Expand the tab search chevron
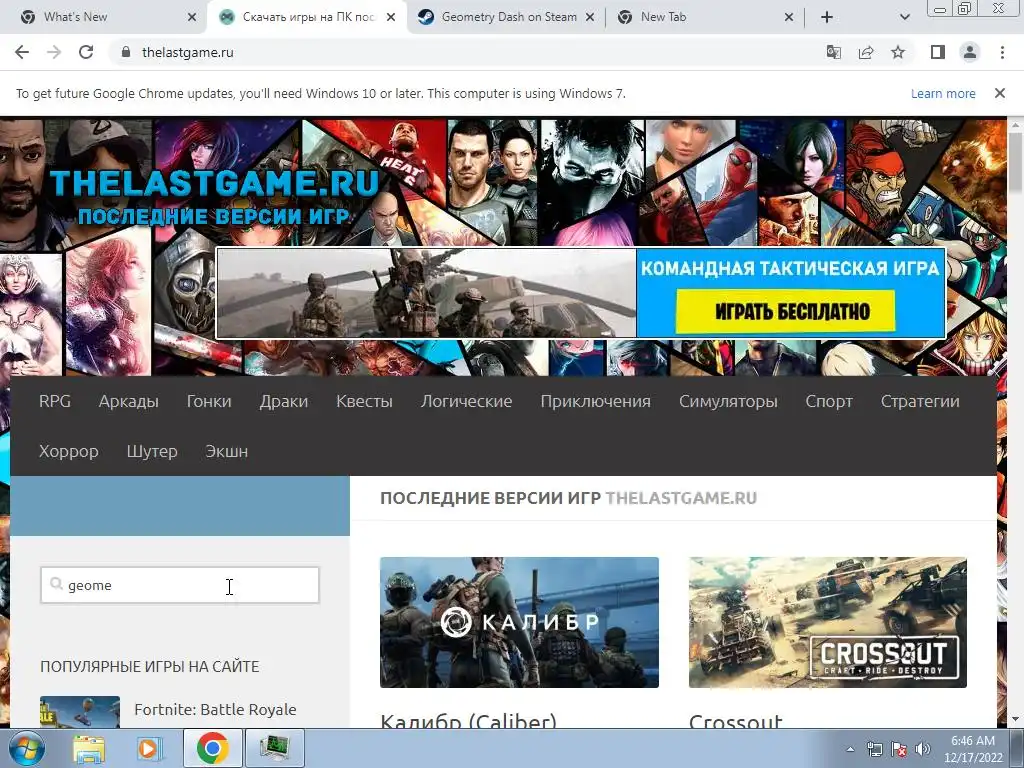The width and height of the screenshot is (1024, 768). (904, 17)
